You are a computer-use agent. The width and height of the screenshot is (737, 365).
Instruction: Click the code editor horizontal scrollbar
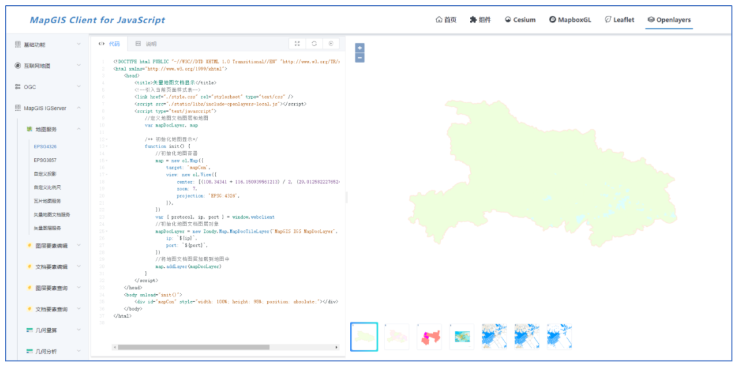(194, 348)
